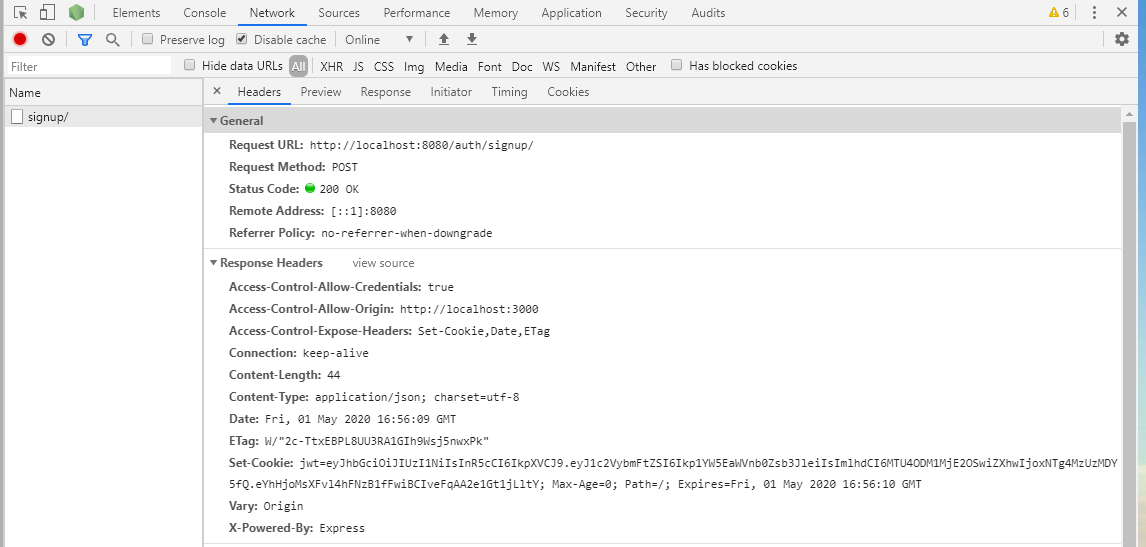Select the Headers tab
Screen dimensions: 1146x547
[x=259, y=91]
